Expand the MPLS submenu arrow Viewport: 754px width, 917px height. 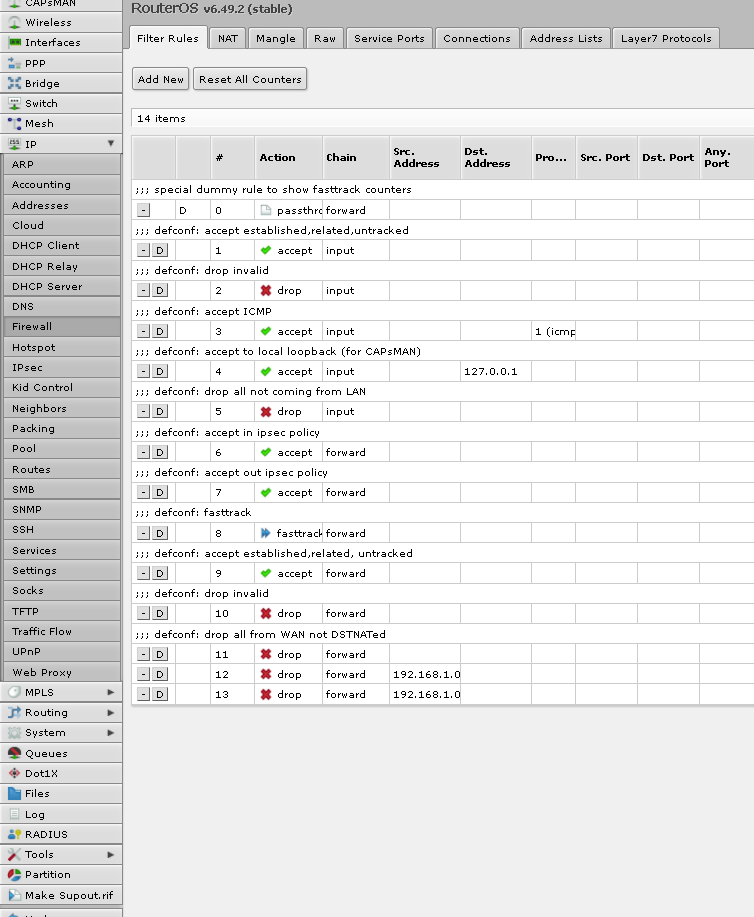pyautogui.click(x=111, y=692)
